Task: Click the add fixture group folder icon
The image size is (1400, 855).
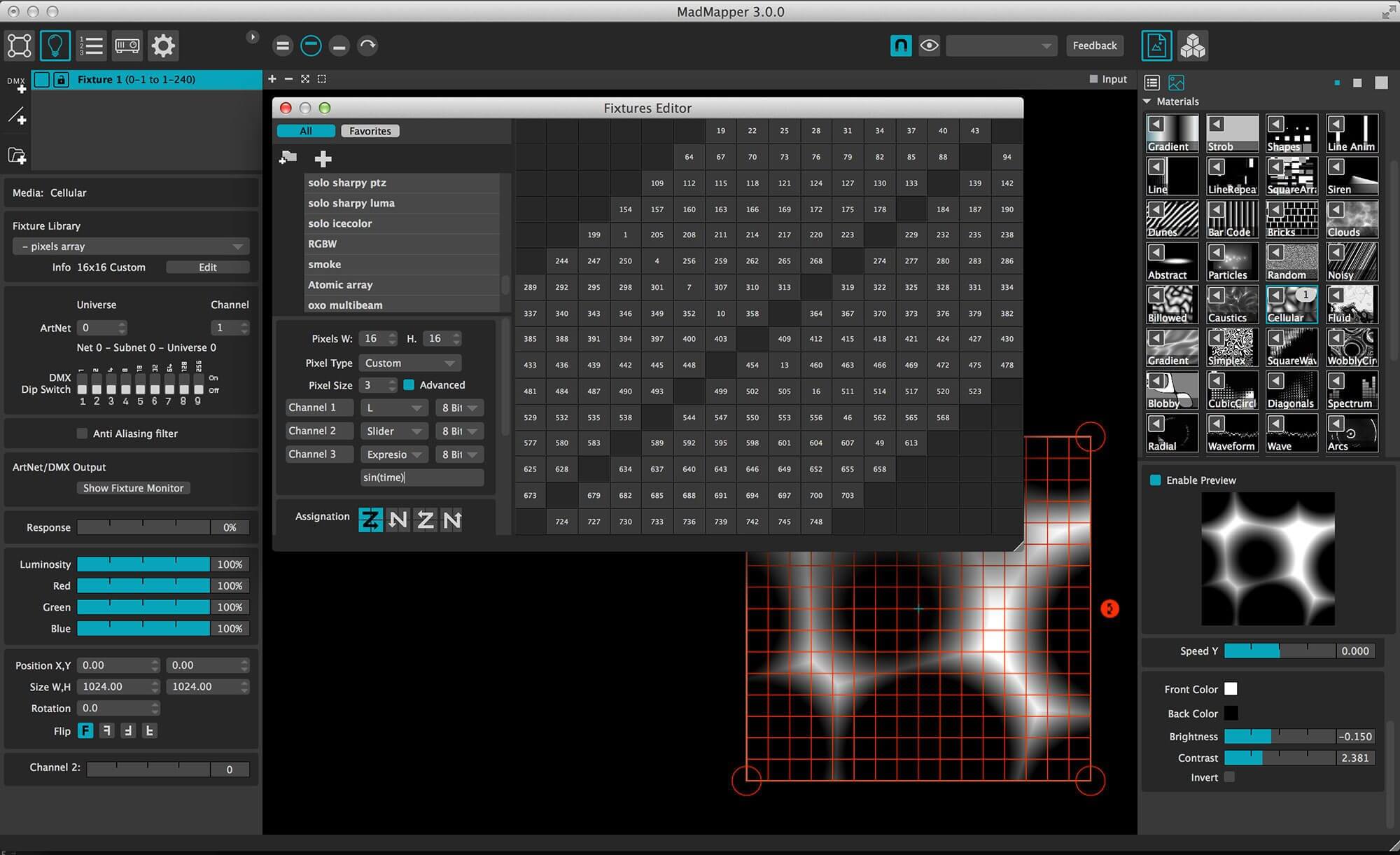Action: pyautogui.click(x=17, y=155)
